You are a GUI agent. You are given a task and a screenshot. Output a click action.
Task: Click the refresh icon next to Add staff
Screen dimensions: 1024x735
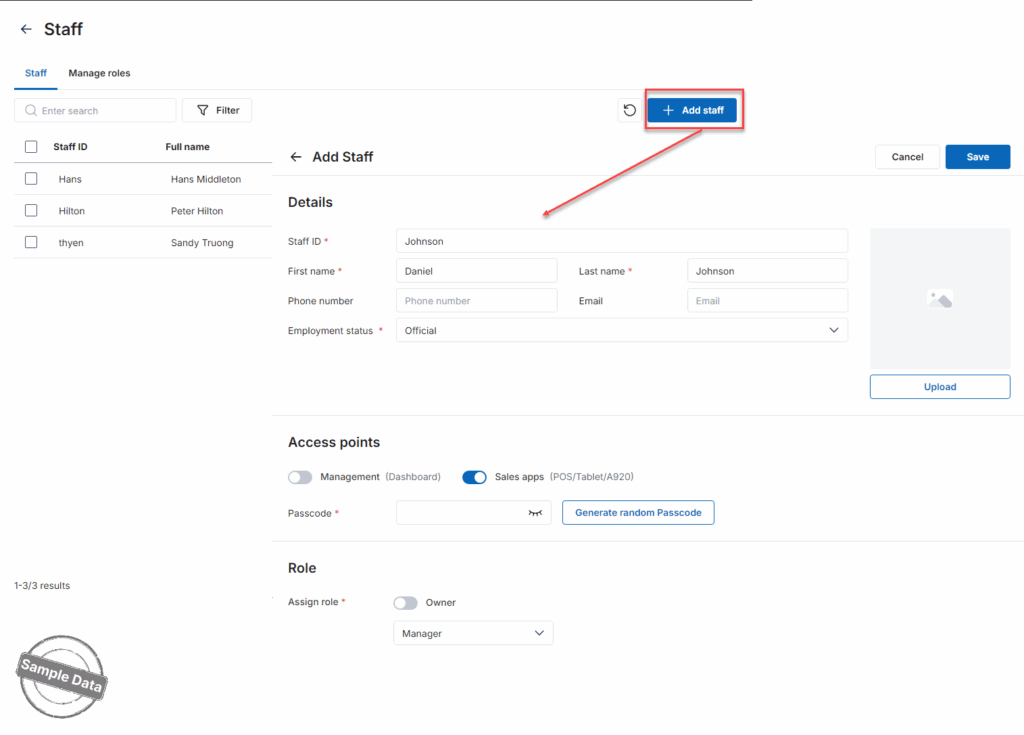coord(630,110)
